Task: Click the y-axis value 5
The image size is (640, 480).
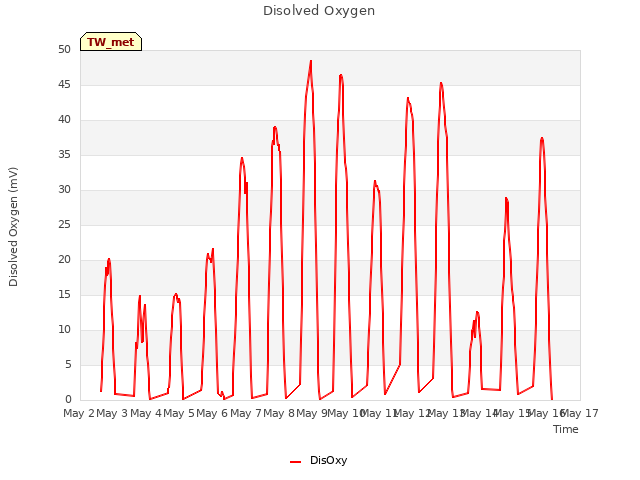Action: 68,364
